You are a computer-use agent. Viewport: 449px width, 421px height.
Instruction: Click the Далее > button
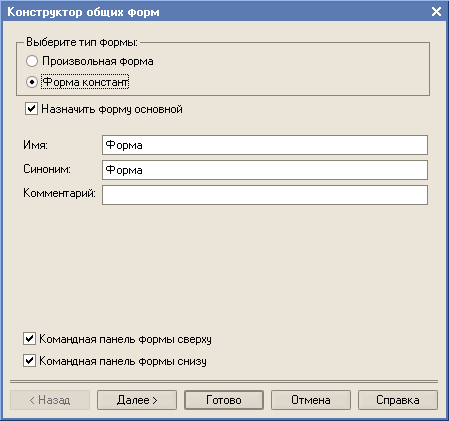point(137,400)
